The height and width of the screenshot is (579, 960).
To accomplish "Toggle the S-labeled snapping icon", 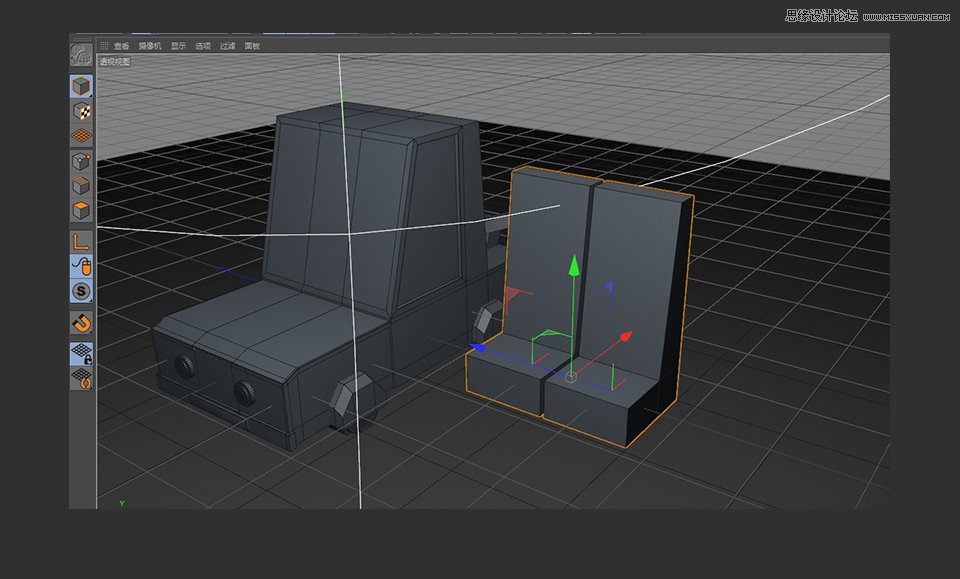I will click(x=79, y=292).
